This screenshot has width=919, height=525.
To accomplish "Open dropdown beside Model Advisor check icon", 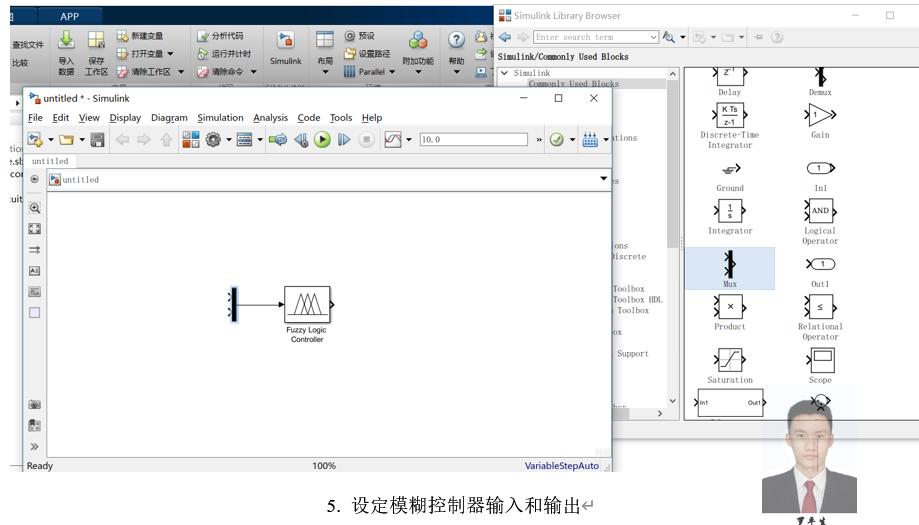I will pos(572,139).
